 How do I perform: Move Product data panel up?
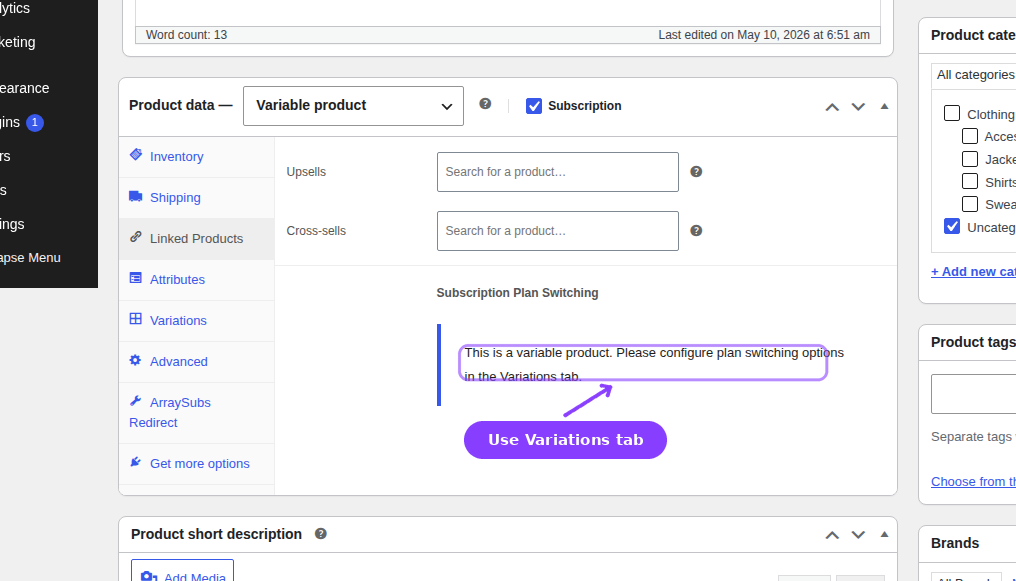[832, 107]
